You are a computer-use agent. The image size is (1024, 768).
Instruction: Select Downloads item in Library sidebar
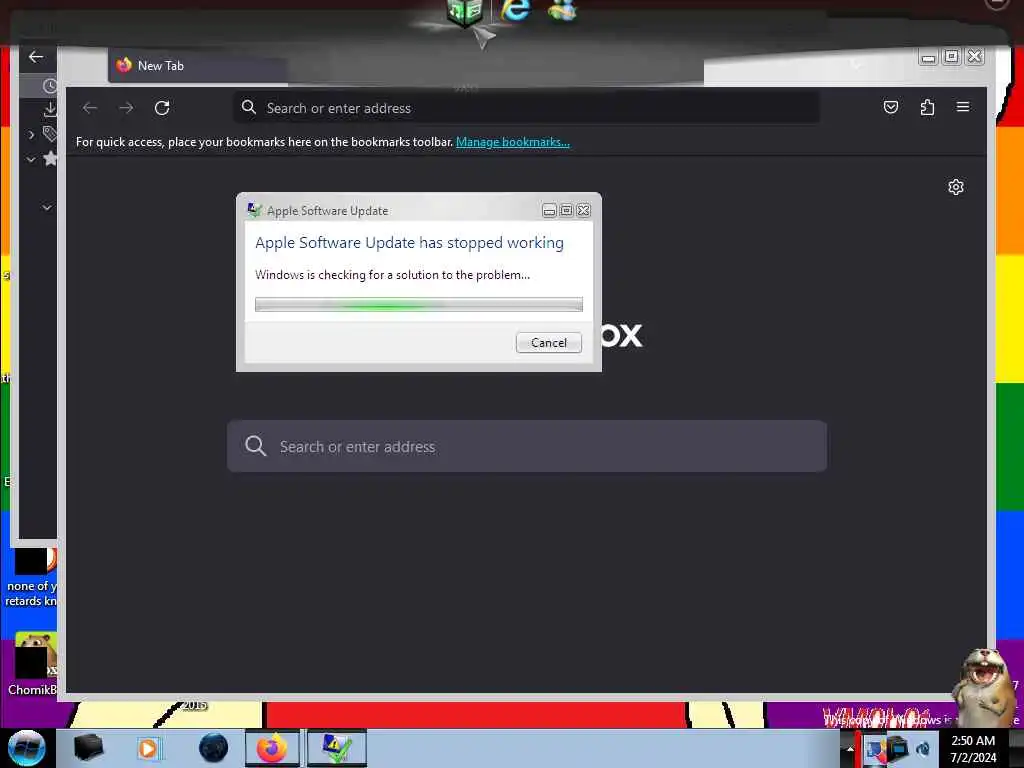tap(50, 110)
